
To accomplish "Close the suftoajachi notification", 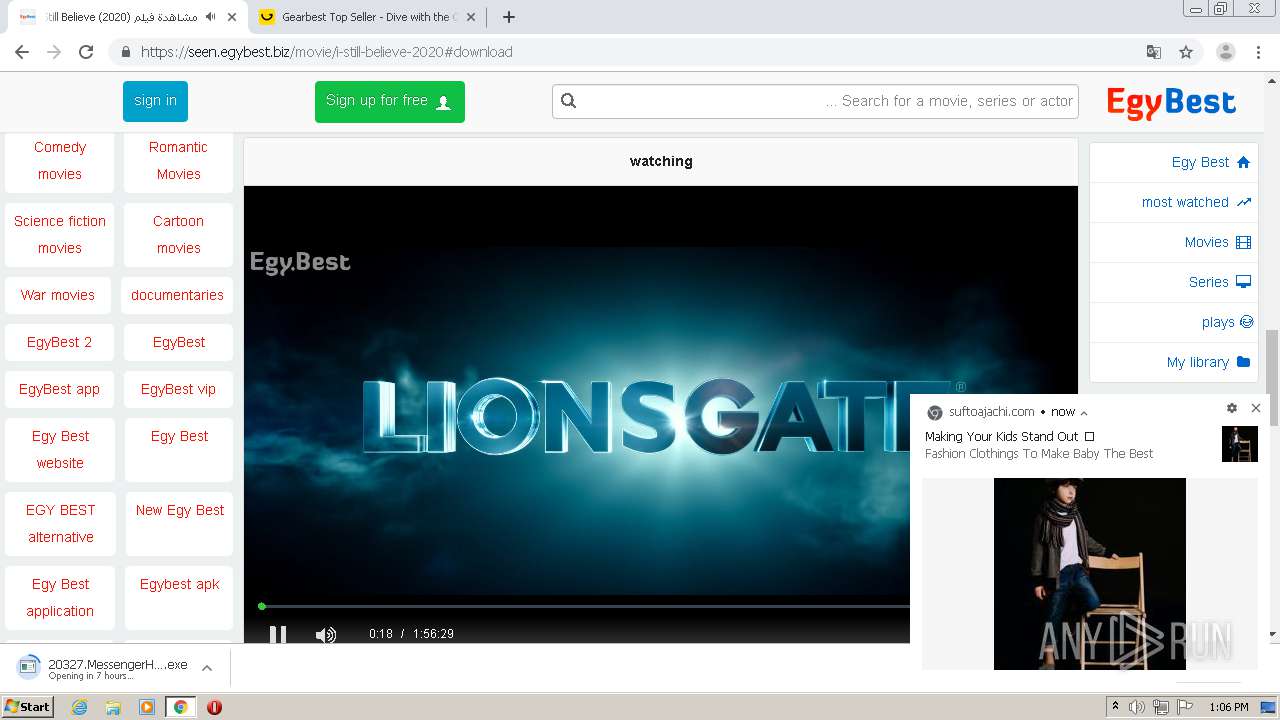I will click(1256, 408).
